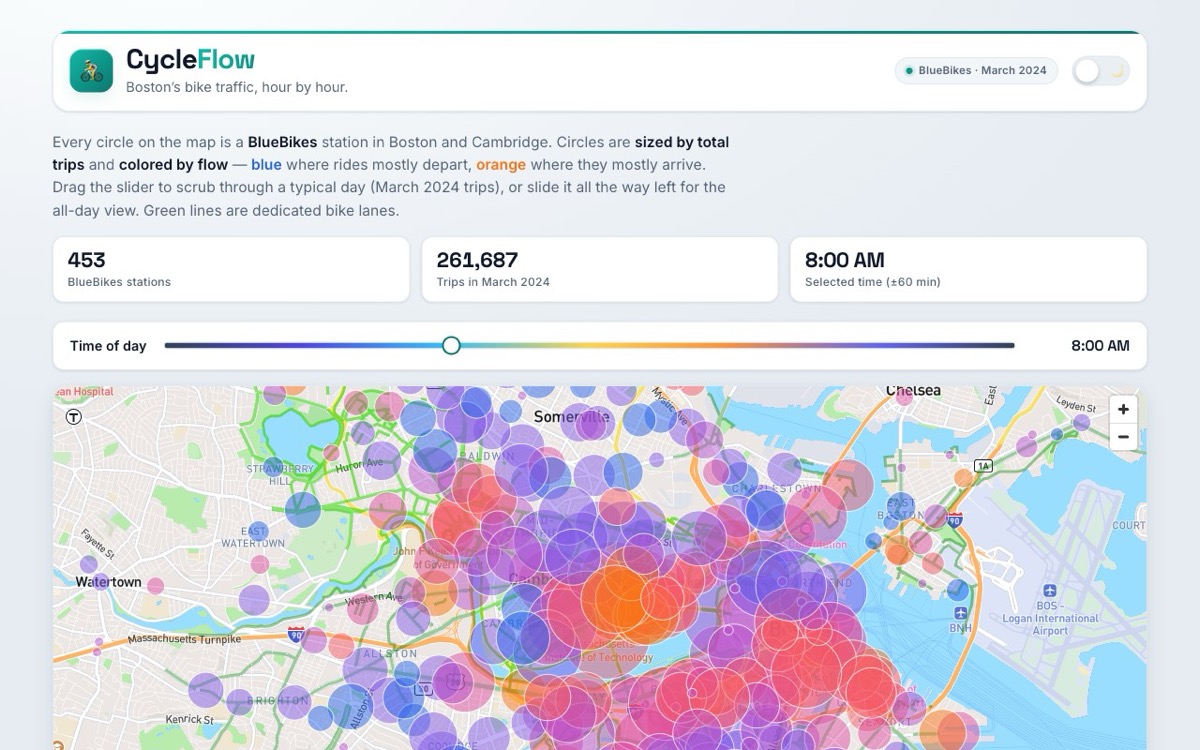The height and width of the screenshot is (750, 1200).
Task: Click the 8:00 AM selected time card
Action: (968, 269)
